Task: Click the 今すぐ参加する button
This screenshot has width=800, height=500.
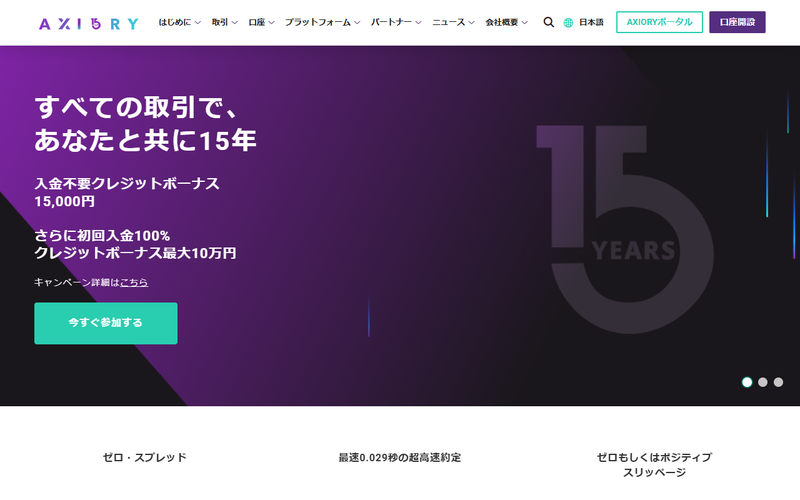Action: [106, 323]
